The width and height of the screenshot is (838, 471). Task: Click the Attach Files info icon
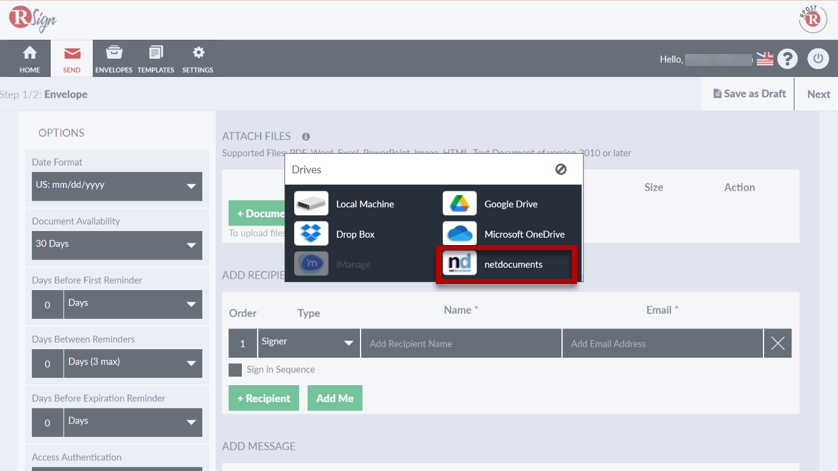(x=306, y=137)
